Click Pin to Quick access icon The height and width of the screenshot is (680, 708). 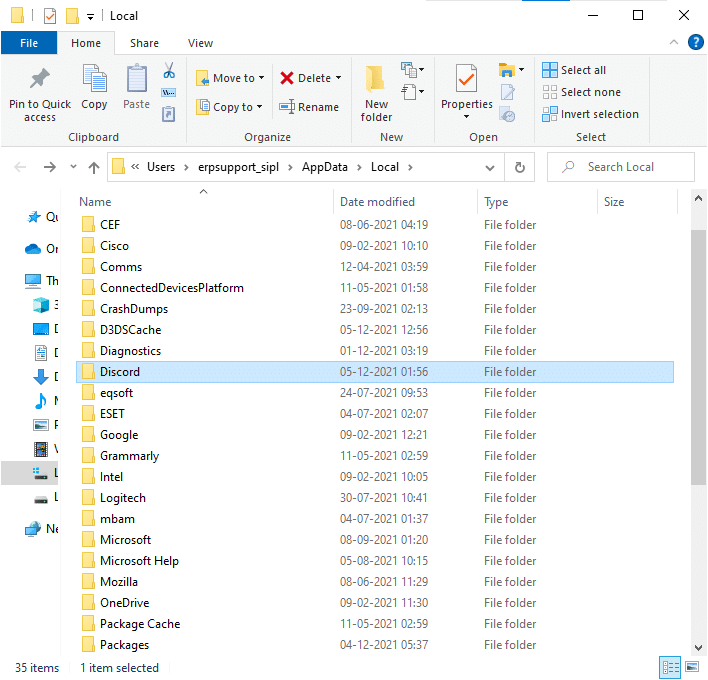coord(40,79)
